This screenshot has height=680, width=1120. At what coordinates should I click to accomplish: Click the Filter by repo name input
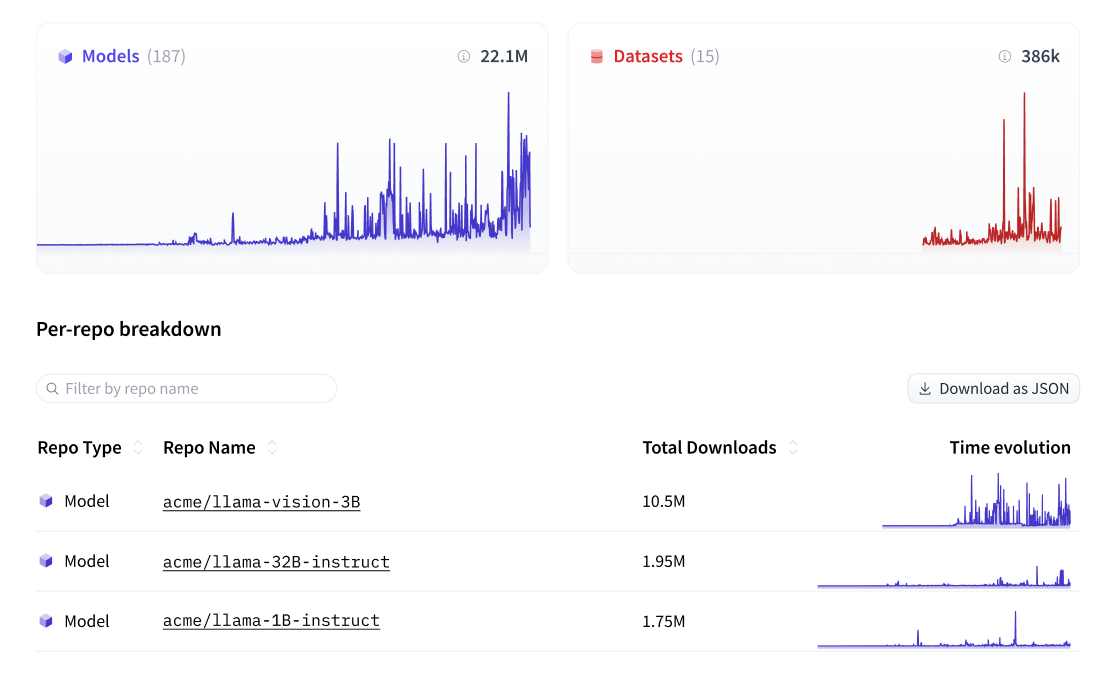(186, 388)
